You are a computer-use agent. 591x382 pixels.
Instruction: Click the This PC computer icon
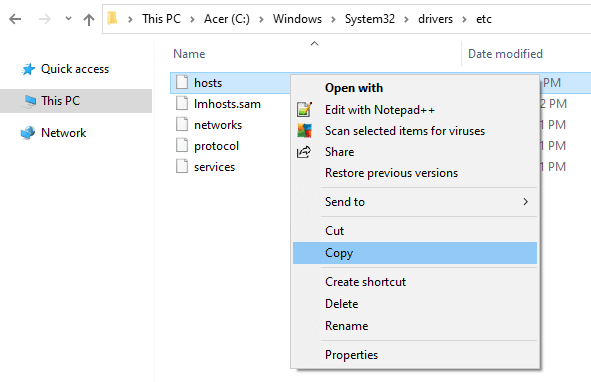[x=29, y=101]
